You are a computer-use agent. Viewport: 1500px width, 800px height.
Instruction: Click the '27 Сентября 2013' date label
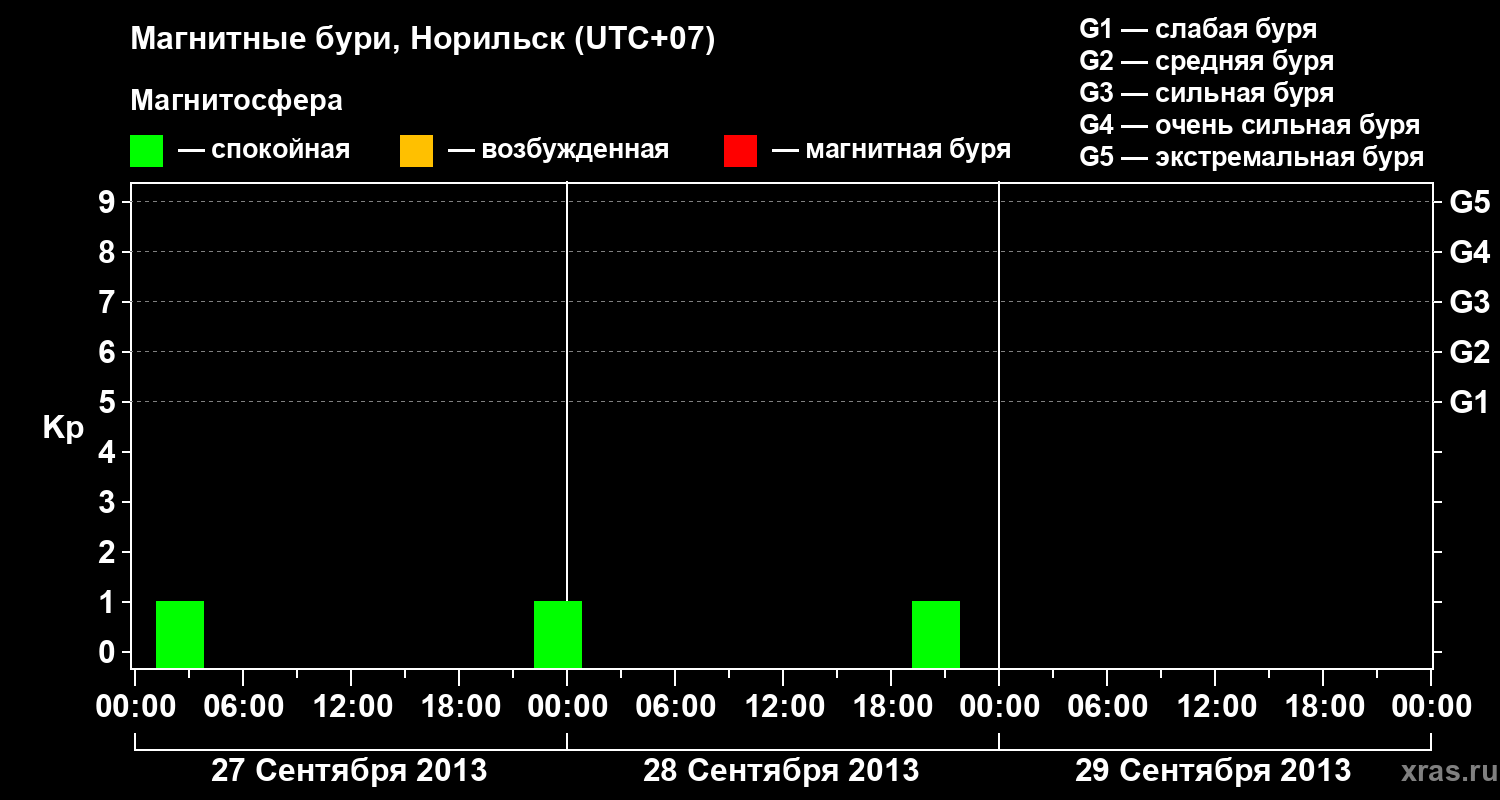pyautogui.click(x=349, y=771)
